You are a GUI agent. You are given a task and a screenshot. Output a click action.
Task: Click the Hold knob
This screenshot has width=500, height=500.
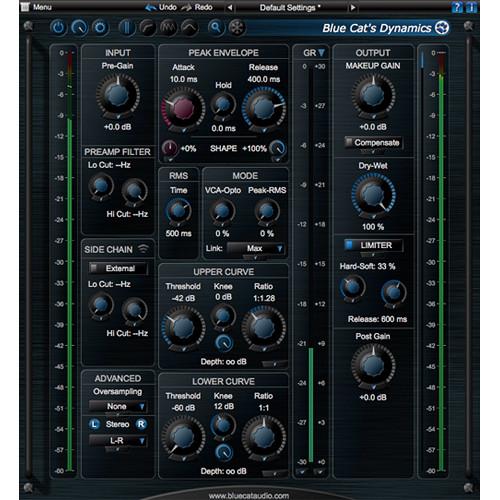[223, 104]
